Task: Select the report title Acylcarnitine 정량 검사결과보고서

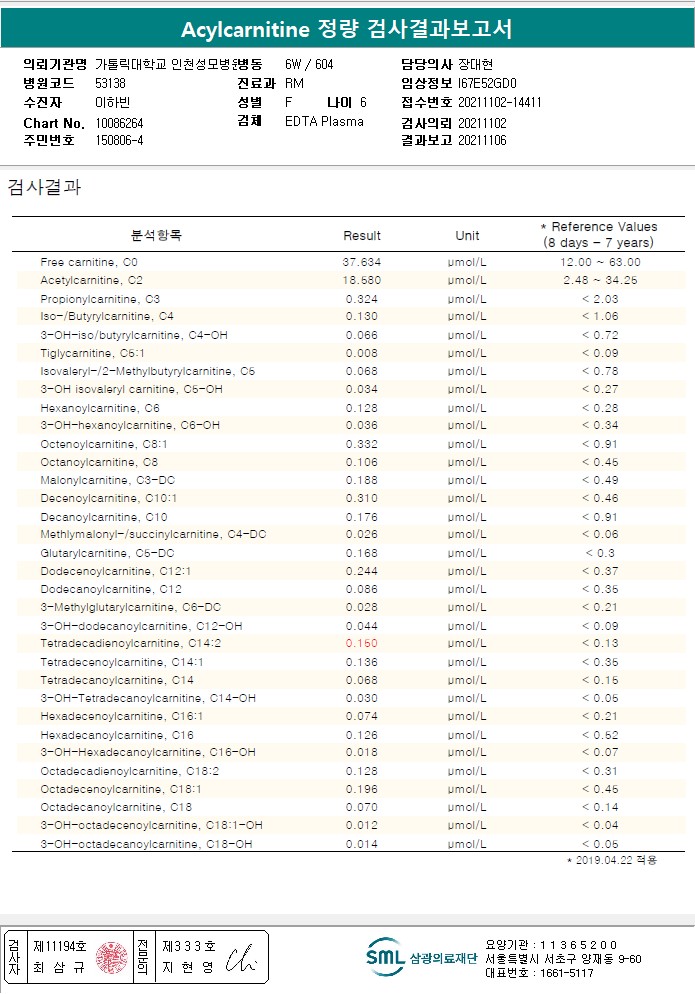Action: [347, 29]
